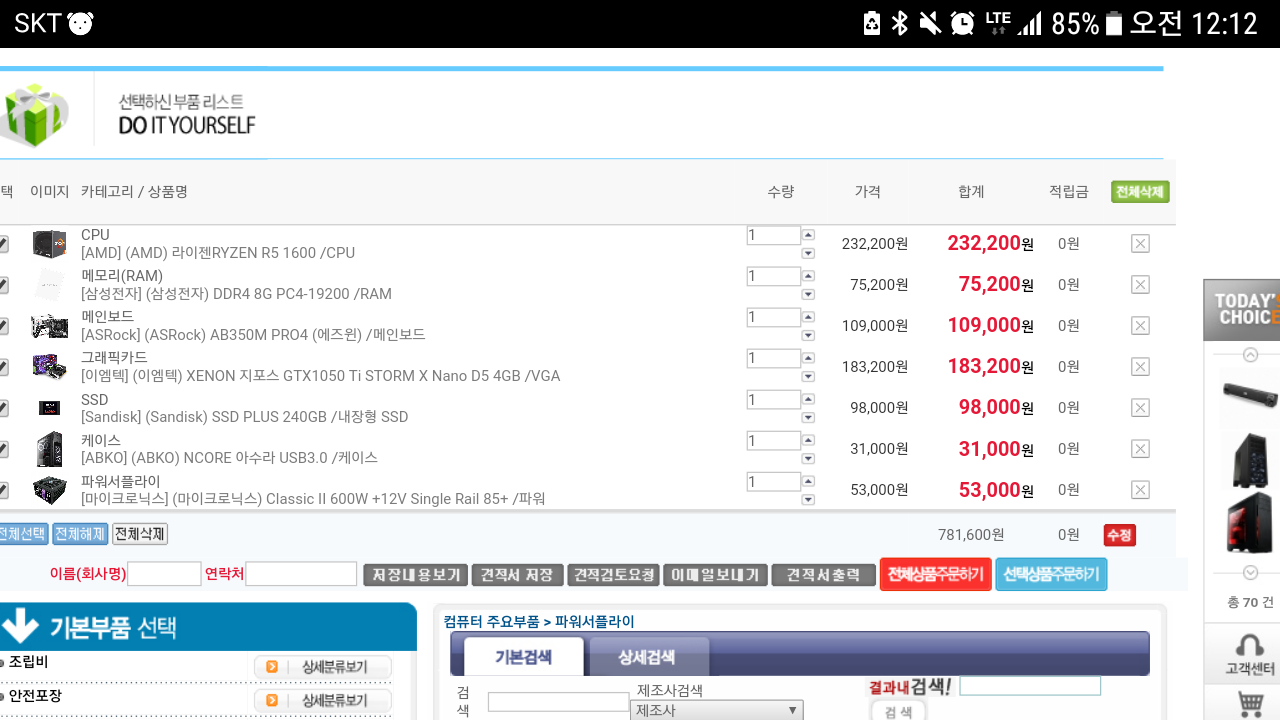Click the 전체선택 button
Image resolution: width=1280 pixels, height=720 pixels.
(22, 534)
